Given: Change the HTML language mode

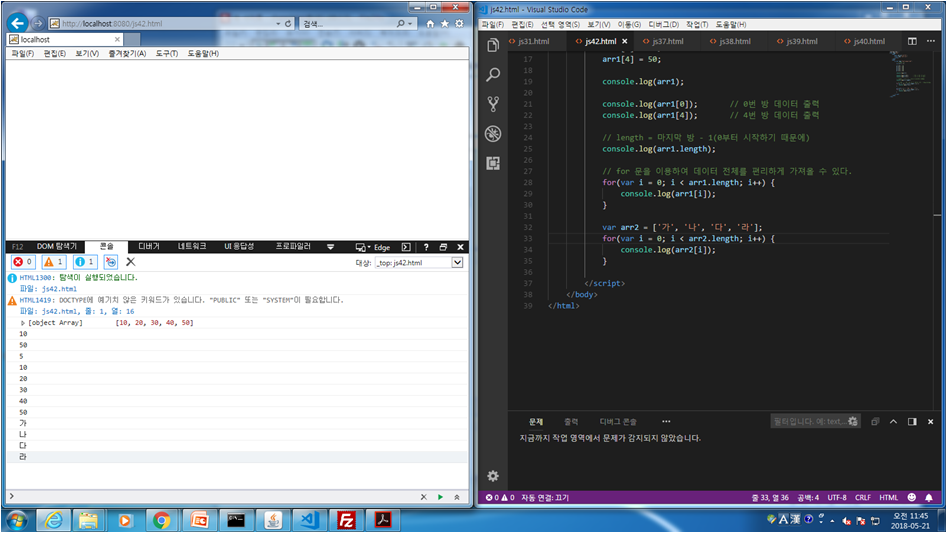Looking at the screenshot, I should (888, 497).
